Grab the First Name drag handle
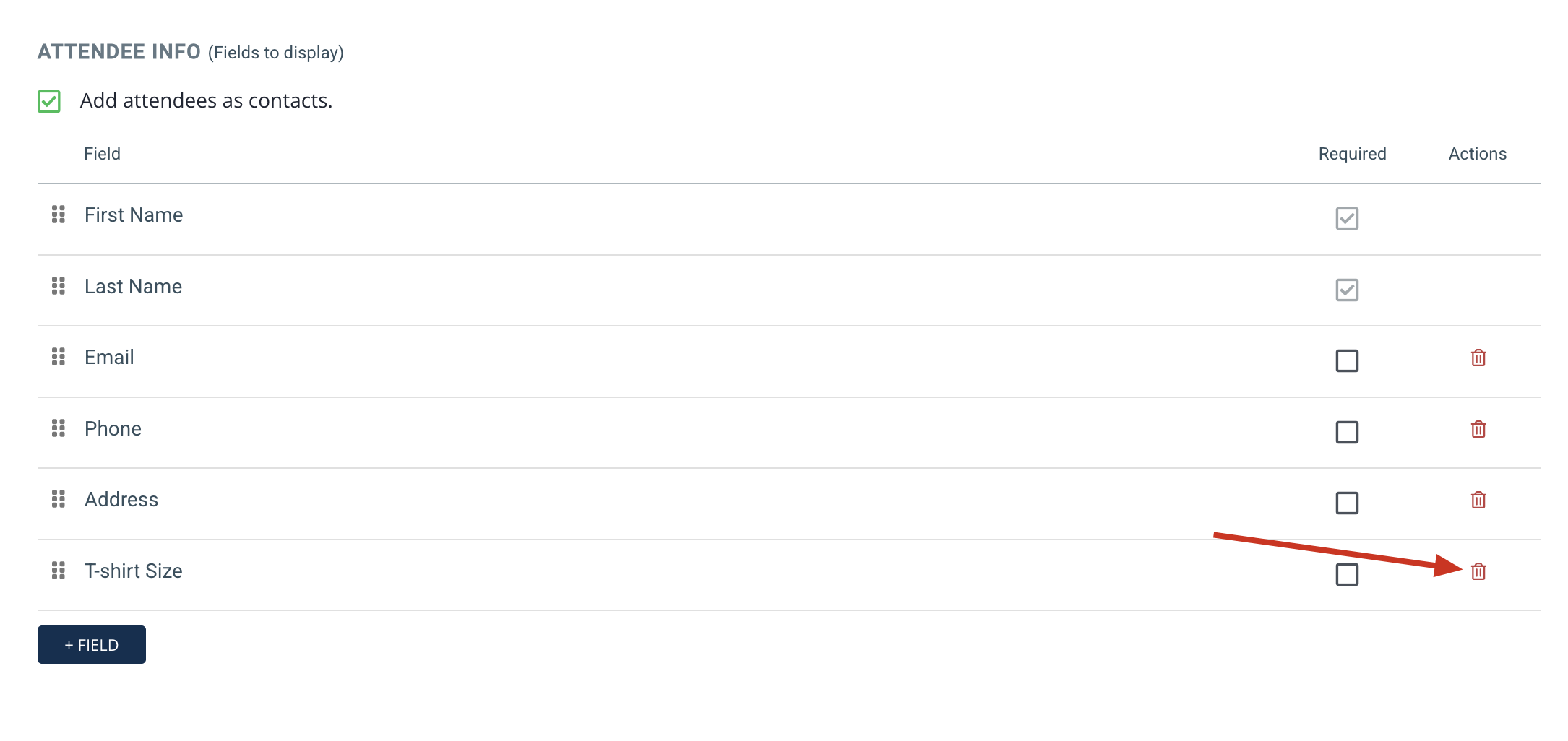This screenshot has height=741, width=1568. (x=59, y=214)
